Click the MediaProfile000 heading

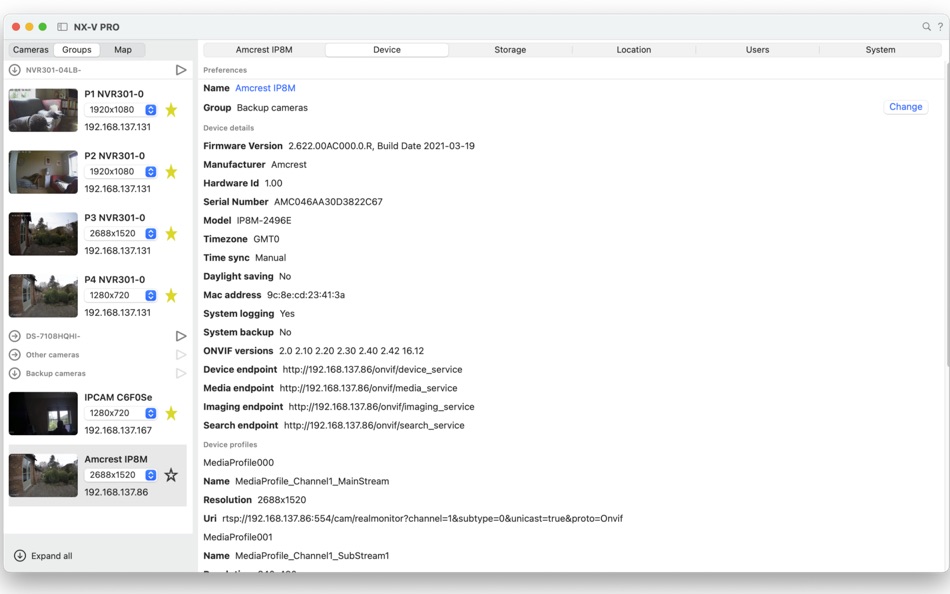[238, 462]
